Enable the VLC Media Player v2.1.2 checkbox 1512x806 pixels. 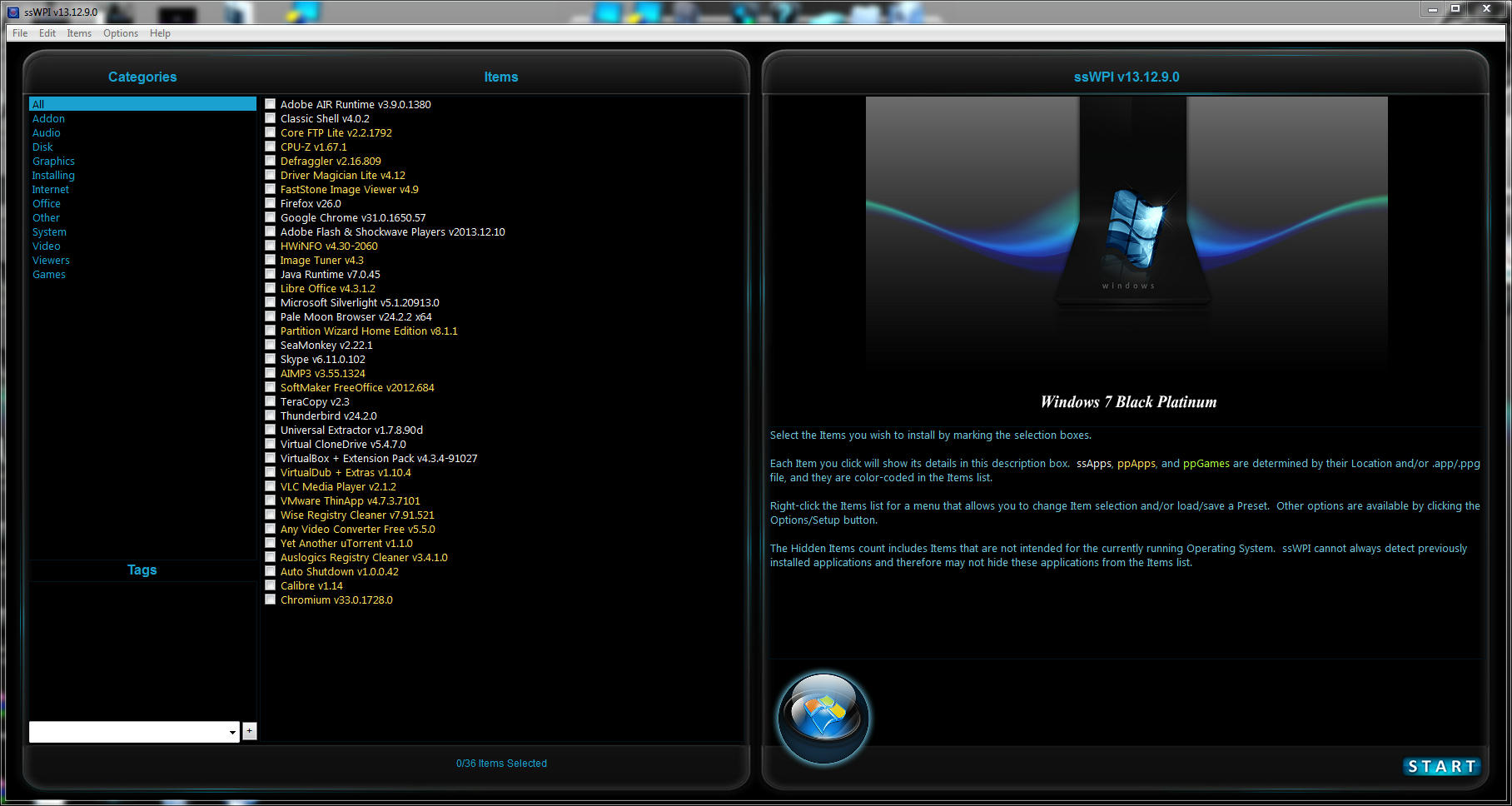[x=270, y=485]
